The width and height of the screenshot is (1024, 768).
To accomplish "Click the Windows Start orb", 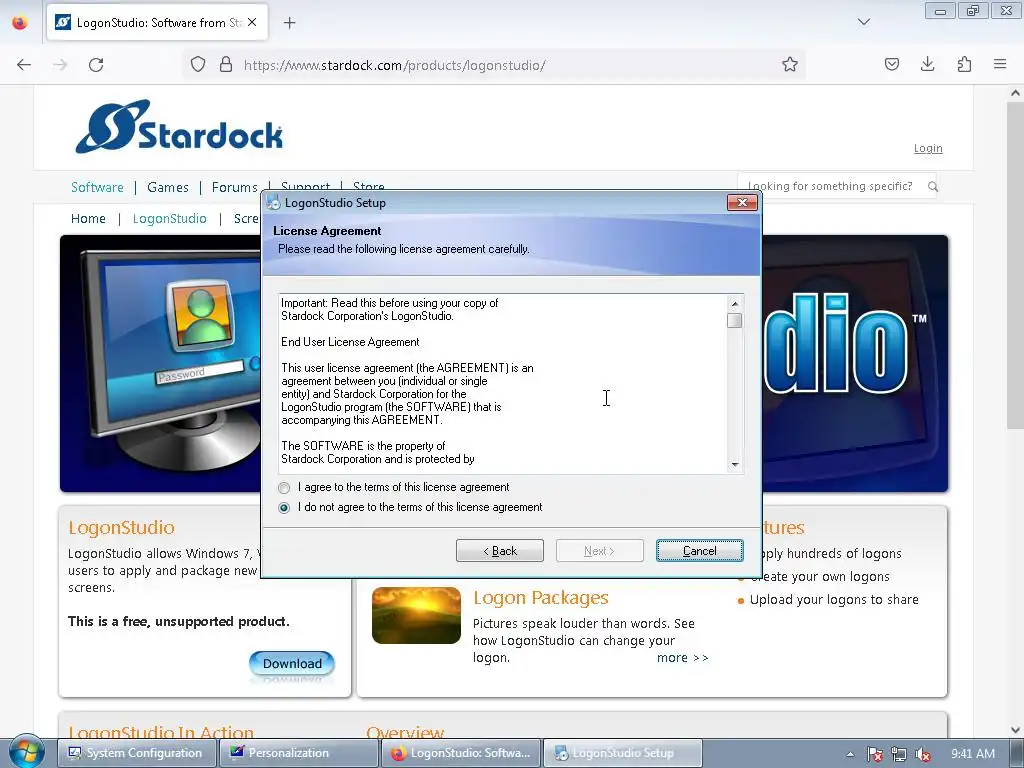I will pos(26,751).
